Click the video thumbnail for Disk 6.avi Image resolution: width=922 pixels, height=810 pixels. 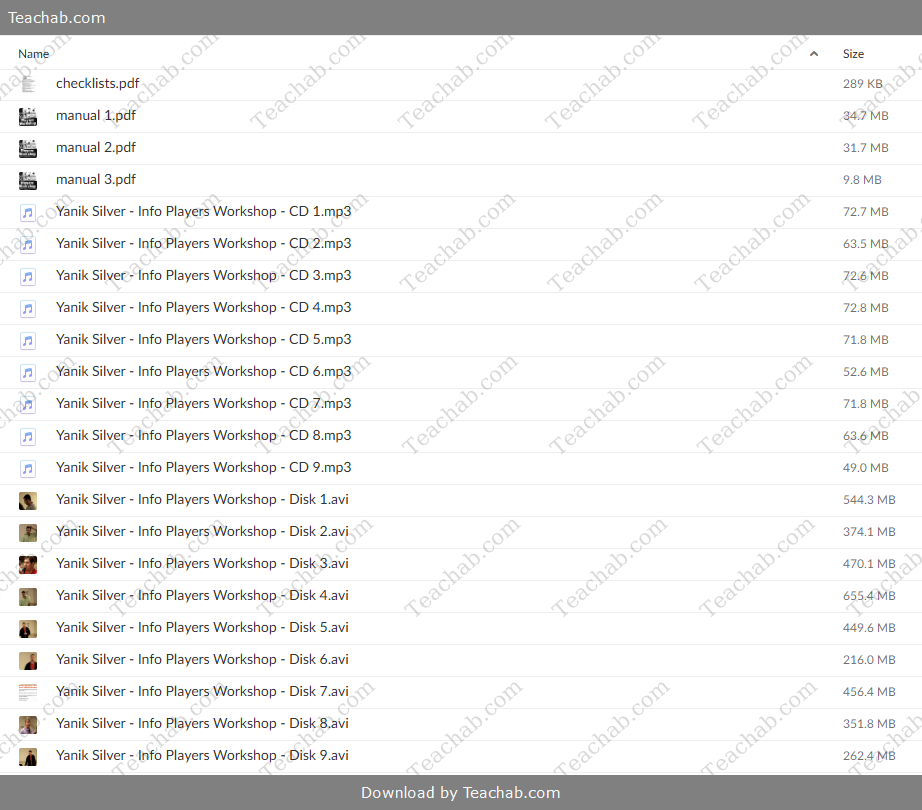[28, 661]
